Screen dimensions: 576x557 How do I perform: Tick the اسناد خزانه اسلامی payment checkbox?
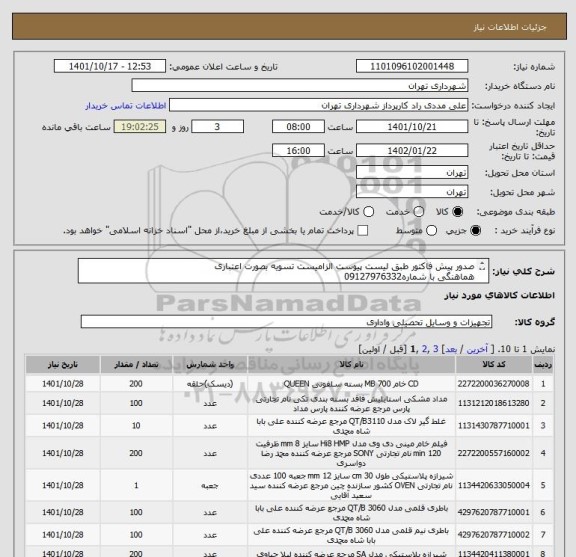click(363, 230)
